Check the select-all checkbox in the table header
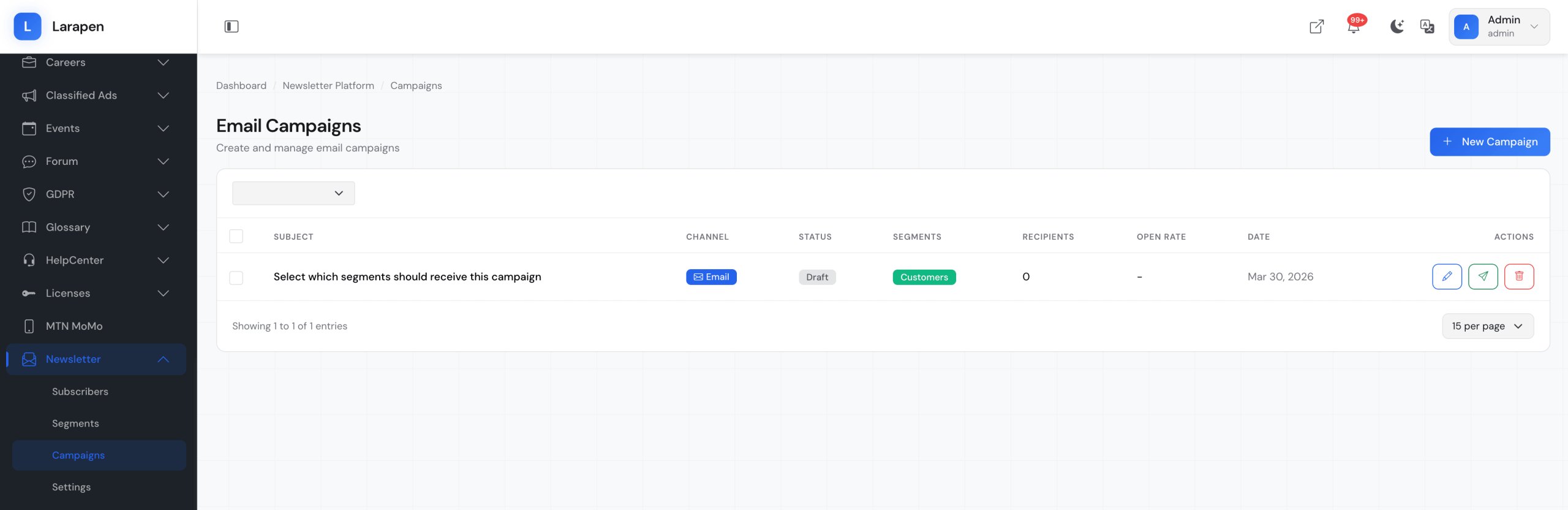The height and width of the screenshot is (510, 1568). 236,237
